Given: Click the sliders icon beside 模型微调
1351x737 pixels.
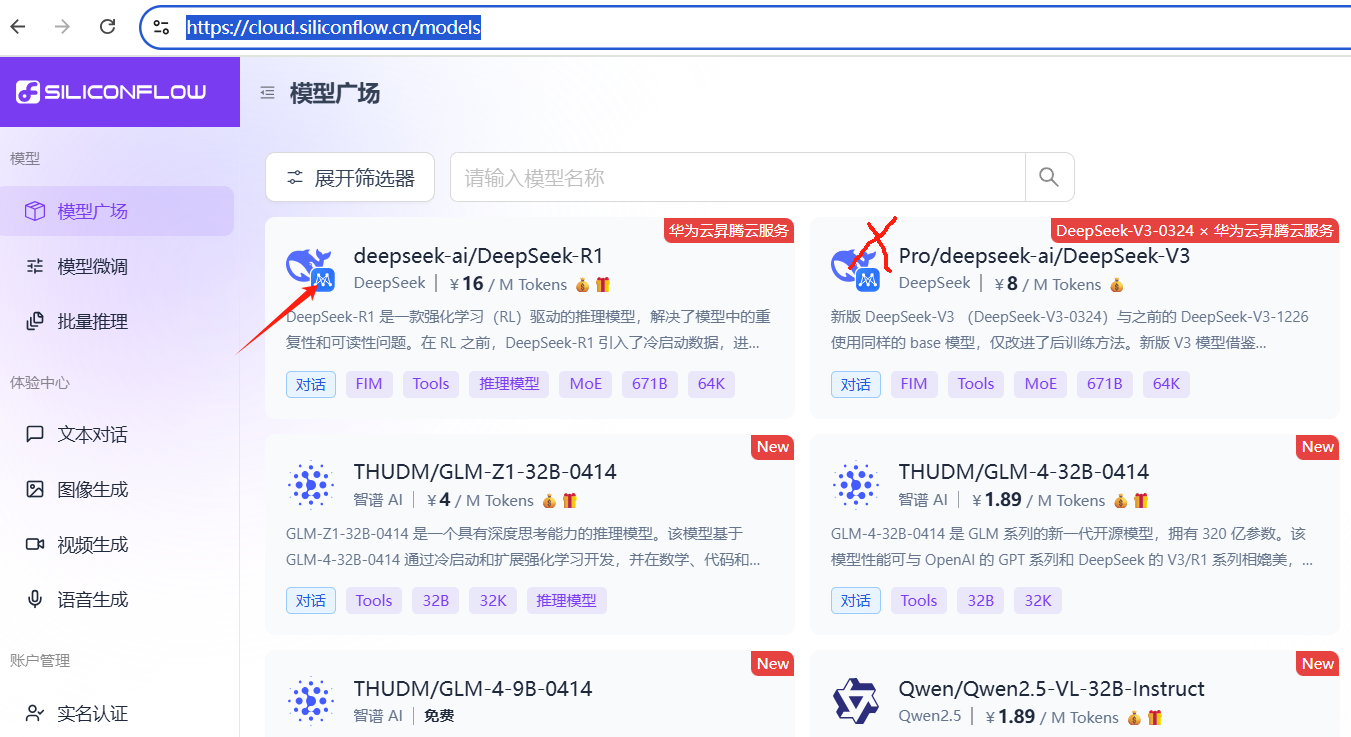Looking at the screenshot, I should [x=35, y=266].
